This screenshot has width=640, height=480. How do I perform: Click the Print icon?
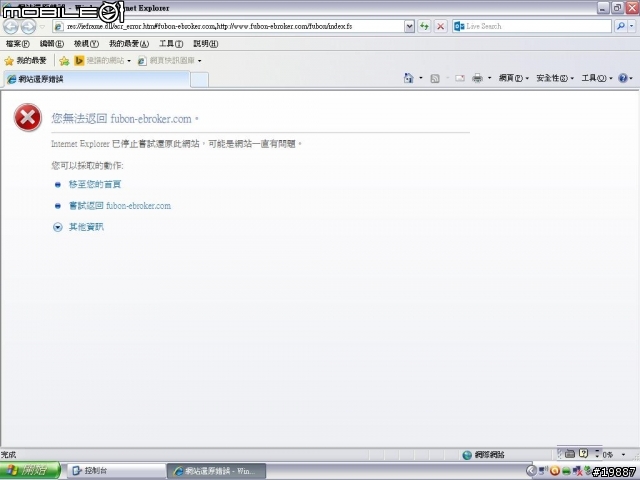(477, 78)
